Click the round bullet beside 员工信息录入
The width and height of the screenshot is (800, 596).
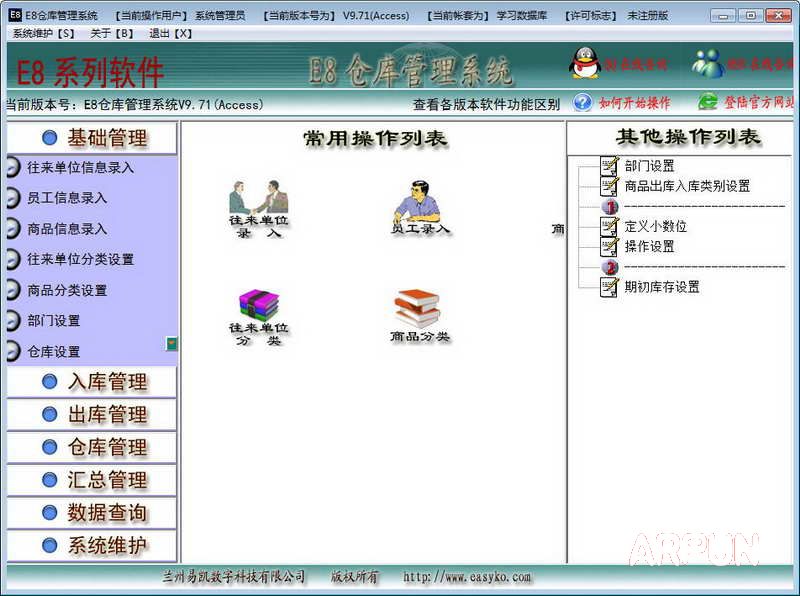coord(13,198)
